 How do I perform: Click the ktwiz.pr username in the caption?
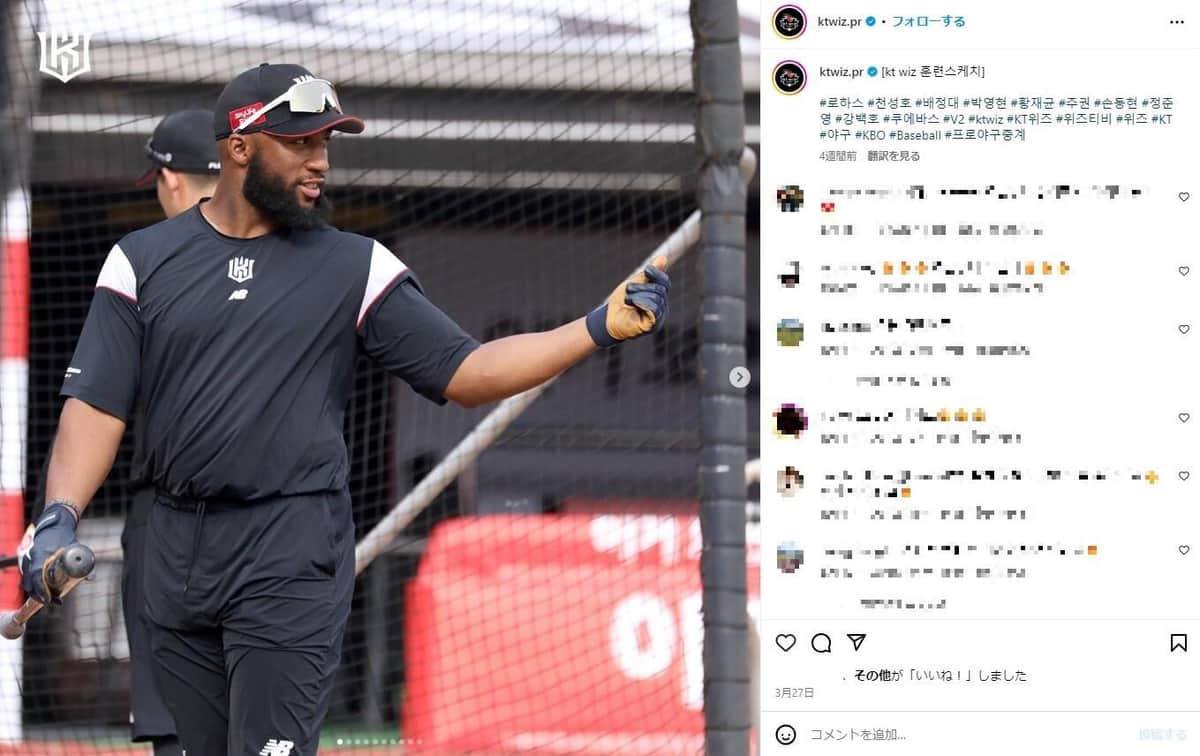coord(841,71)
